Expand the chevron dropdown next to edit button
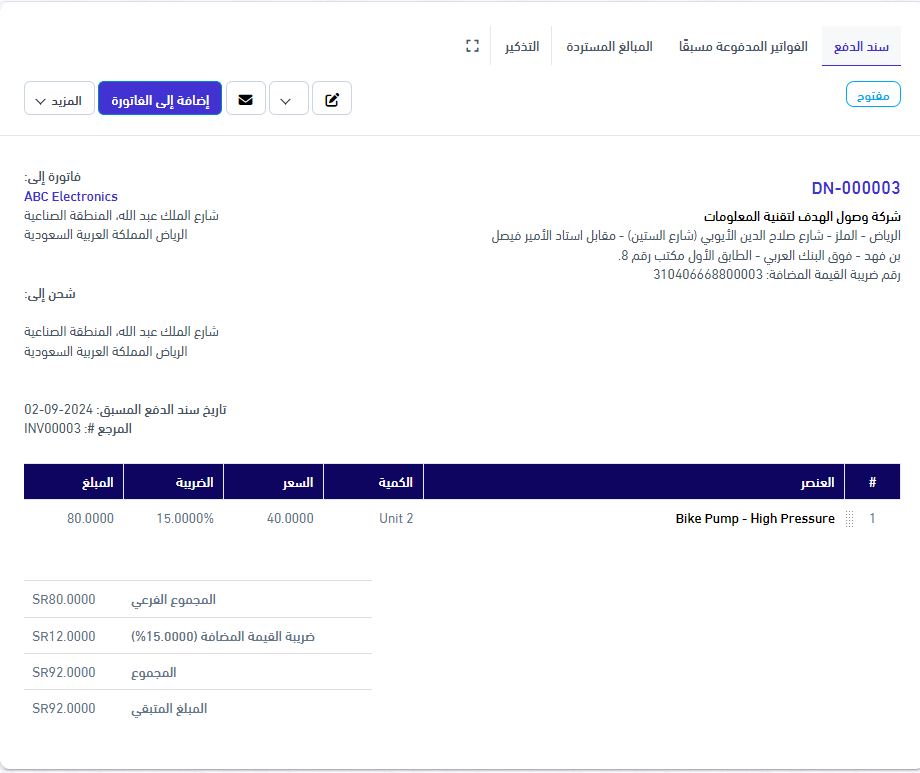Screen dimensions: 920x773 (289, 100)
